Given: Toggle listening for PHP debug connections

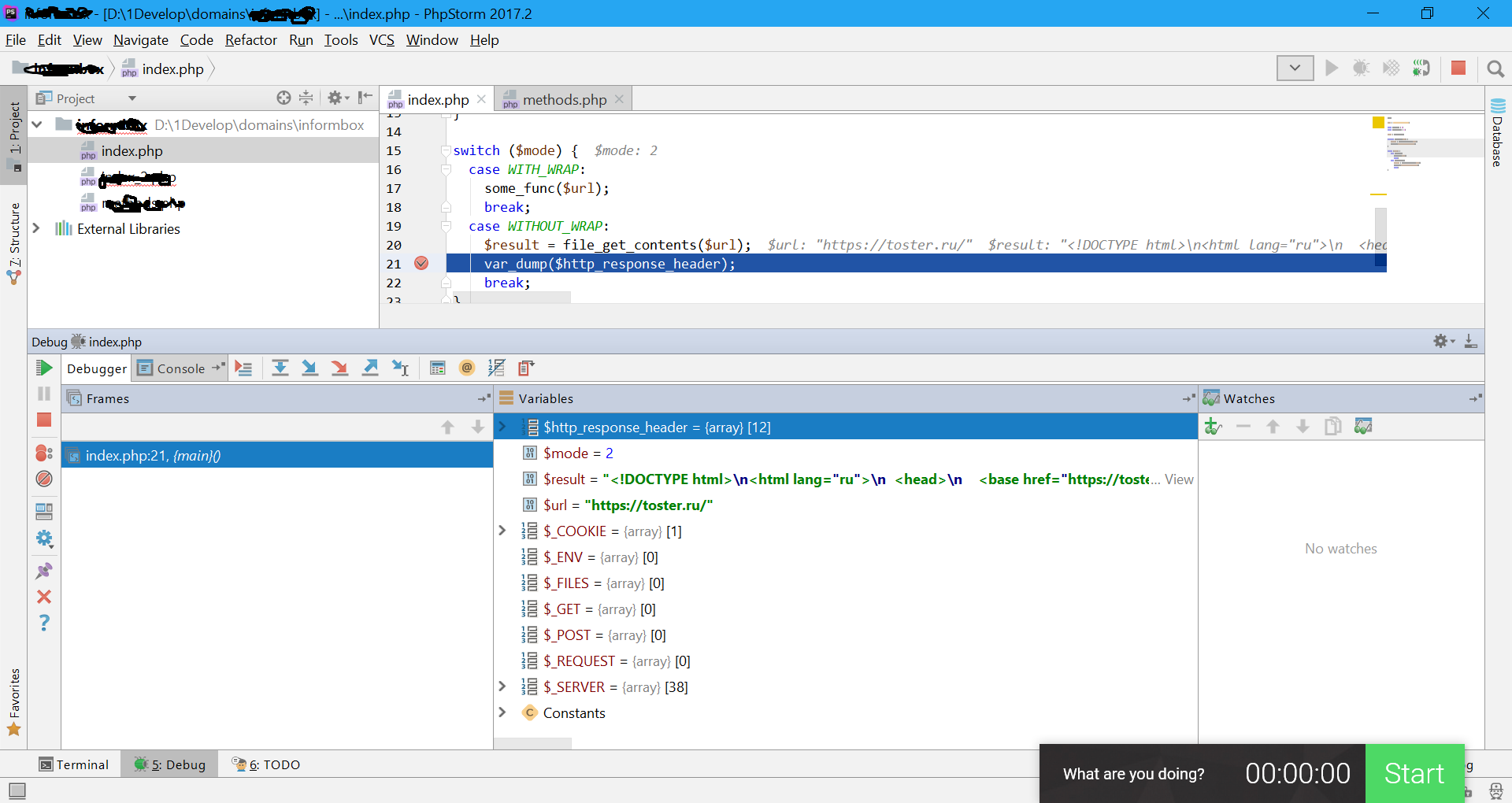Looking at the screenshot, I should coord(1421,68).
